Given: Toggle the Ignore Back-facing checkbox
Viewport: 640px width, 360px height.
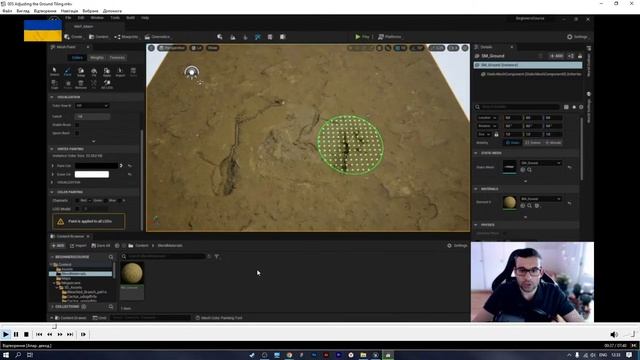Looking at the screenshot, I should pos(77,133).
